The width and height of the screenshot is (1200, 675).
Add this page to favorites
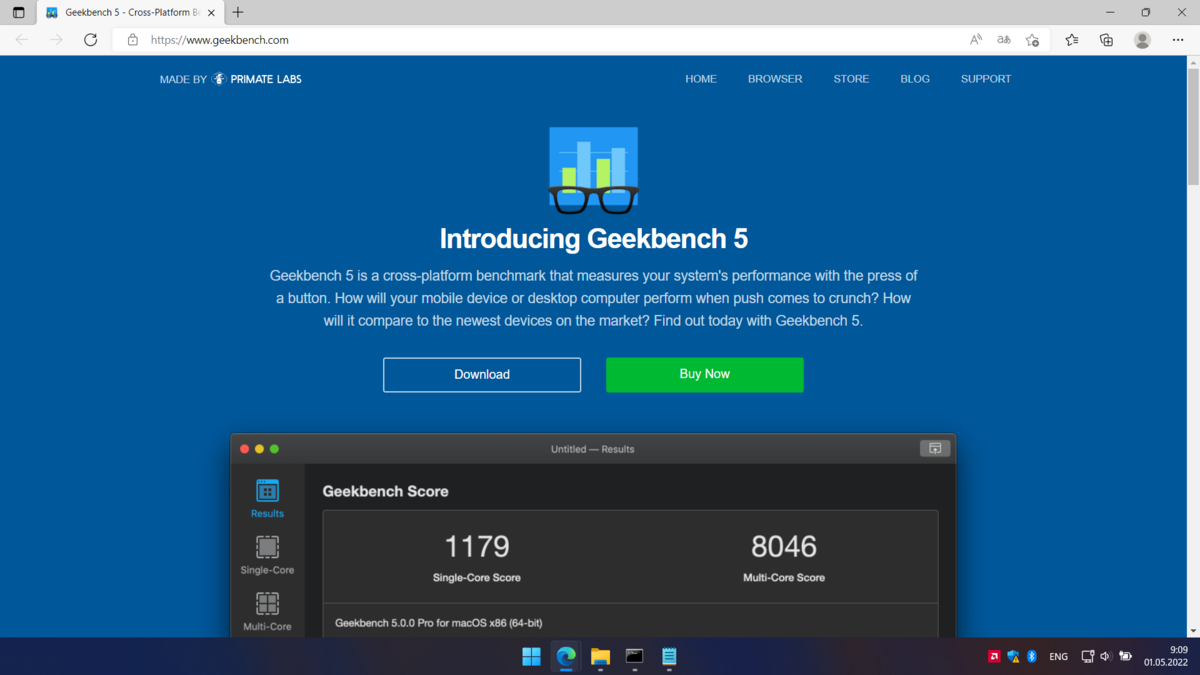tap(1032, 40)
